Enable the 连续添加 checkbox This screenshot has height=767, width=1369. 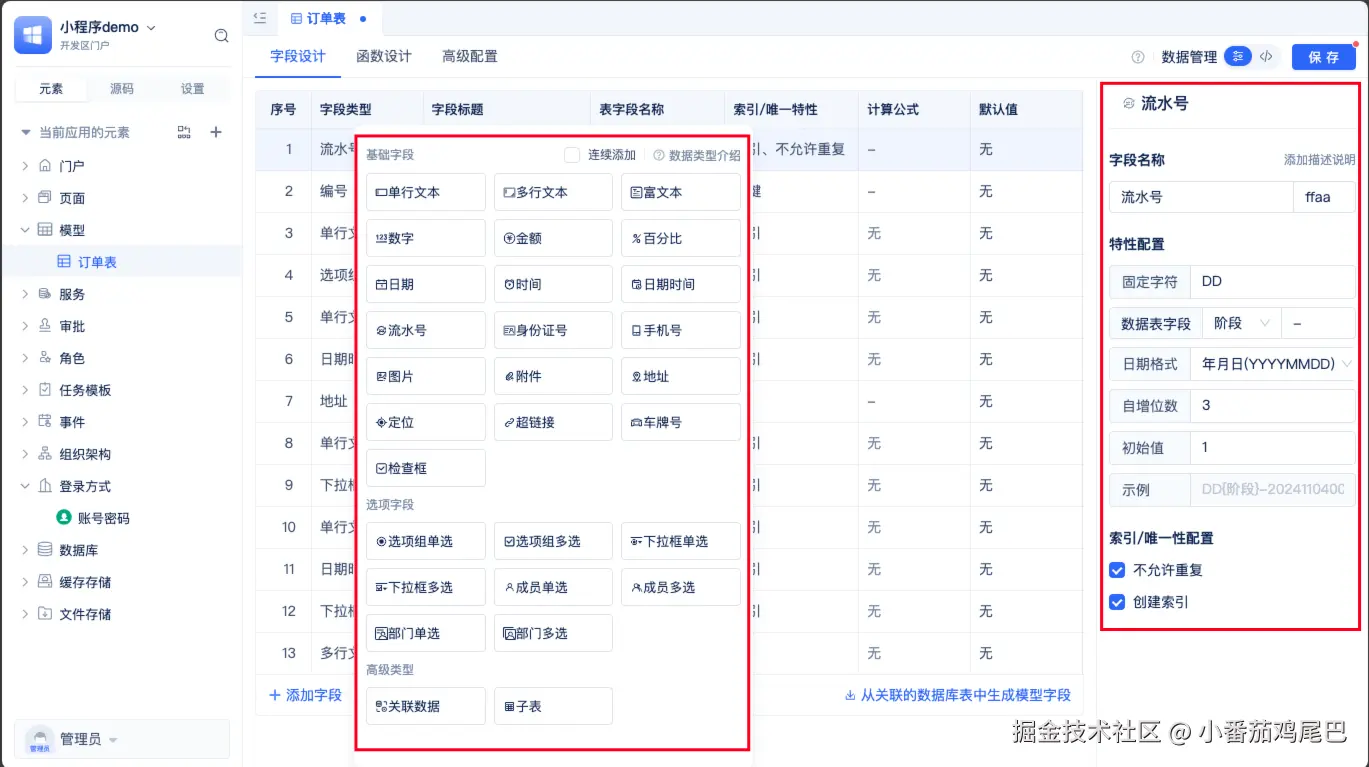pos(572,155)
